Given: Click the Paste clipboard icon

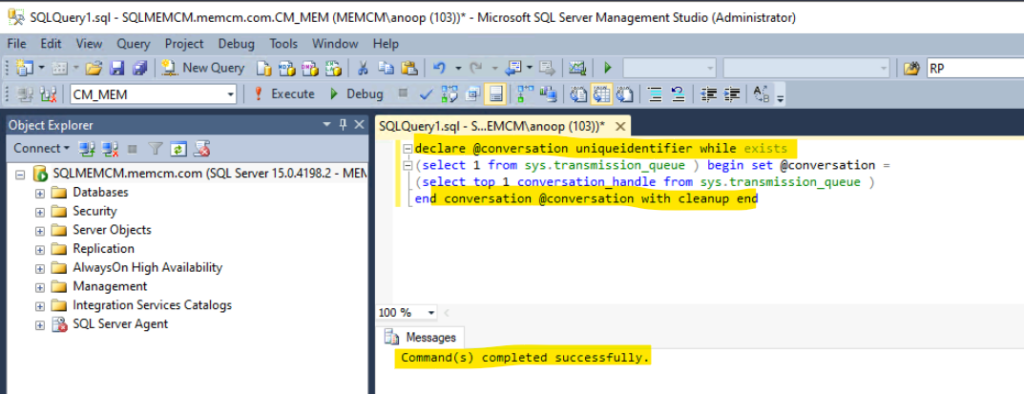Looking at the screenshot, I should point(409,68).
